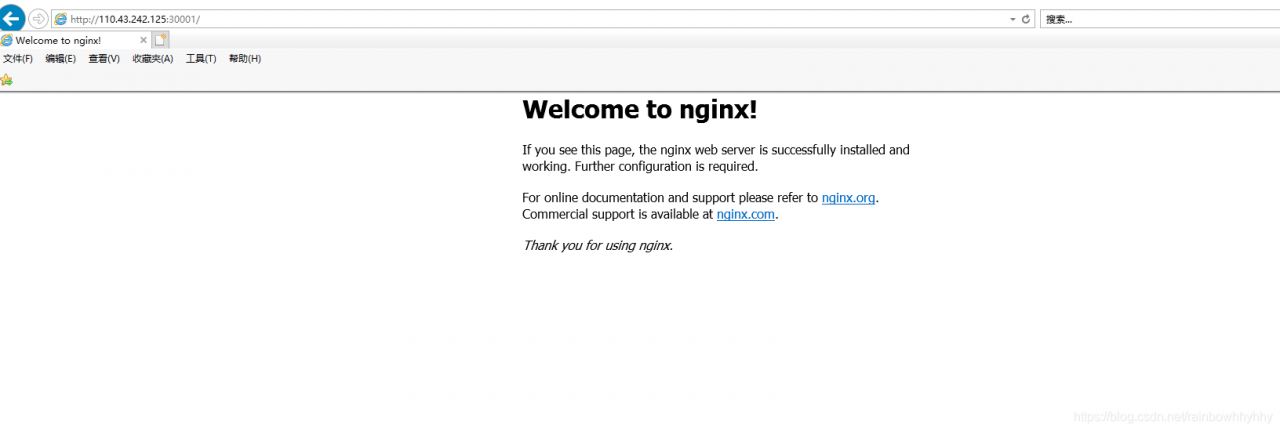Screen dimensions: 1280x431
Task: Click the Forward navigation arrow
Action: click(38, 18)
